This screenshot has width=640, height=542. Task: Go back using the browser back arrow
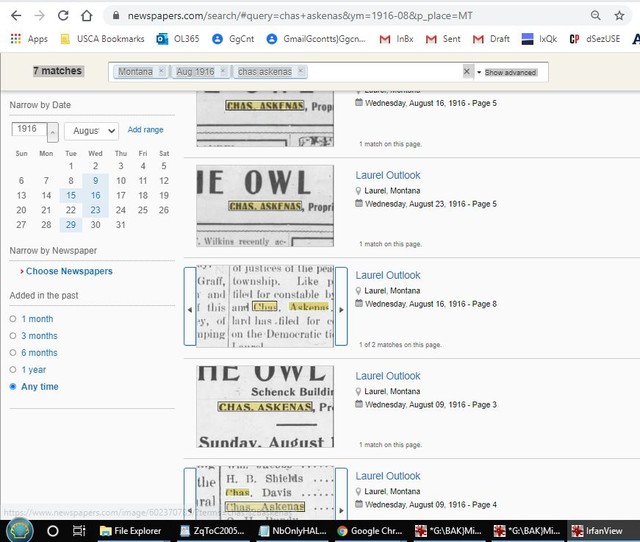[x=16, y=16]
